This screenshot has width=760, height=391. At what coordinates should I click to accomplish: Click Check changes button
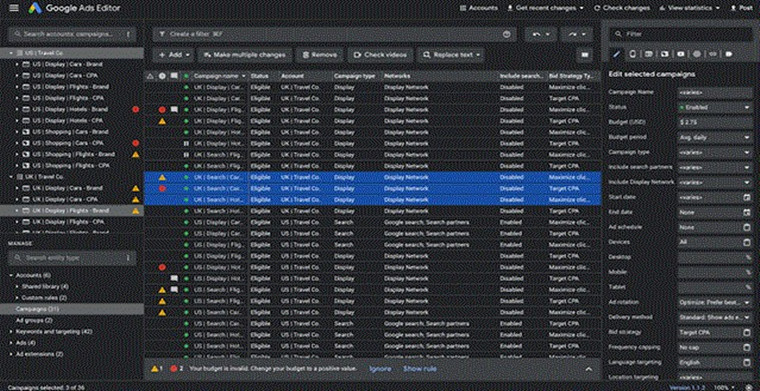coord(622,8)
